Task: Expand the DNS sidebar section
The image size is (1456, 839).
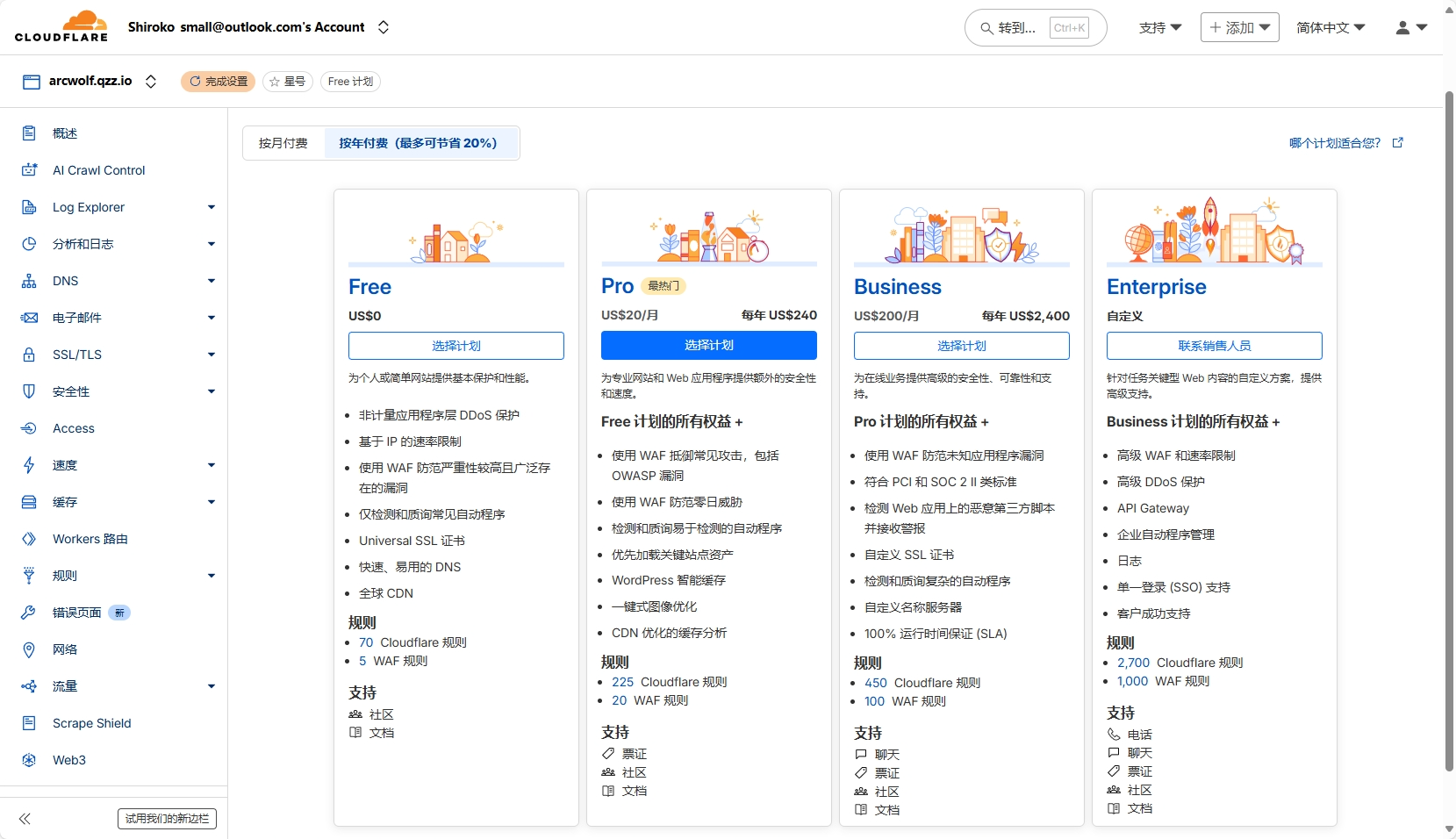Action: click(211, 281)
